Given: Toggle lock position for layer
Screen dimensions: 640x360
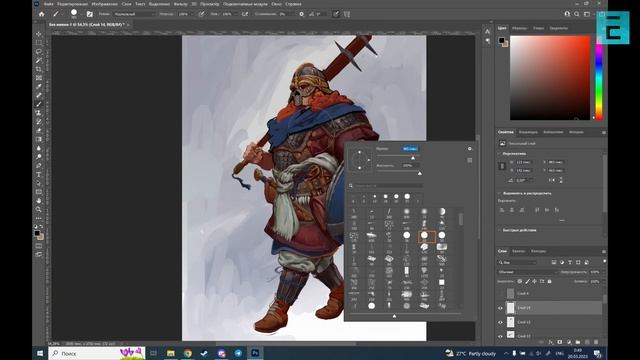Looking at the screenshot, I should click(x=535, y=281).
